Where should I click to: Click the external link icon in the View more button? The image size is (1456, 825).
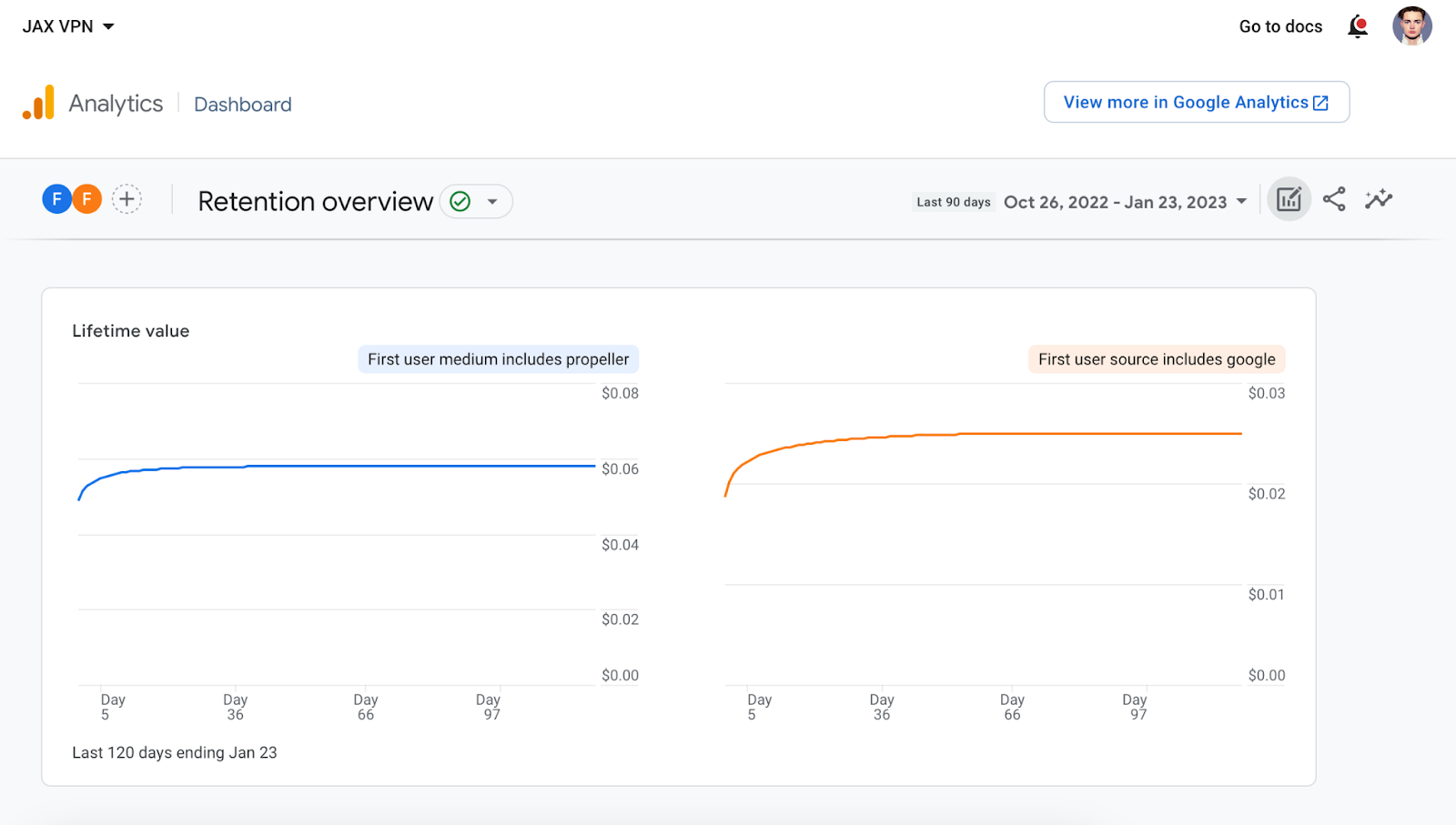click(x=1320, y=103)
